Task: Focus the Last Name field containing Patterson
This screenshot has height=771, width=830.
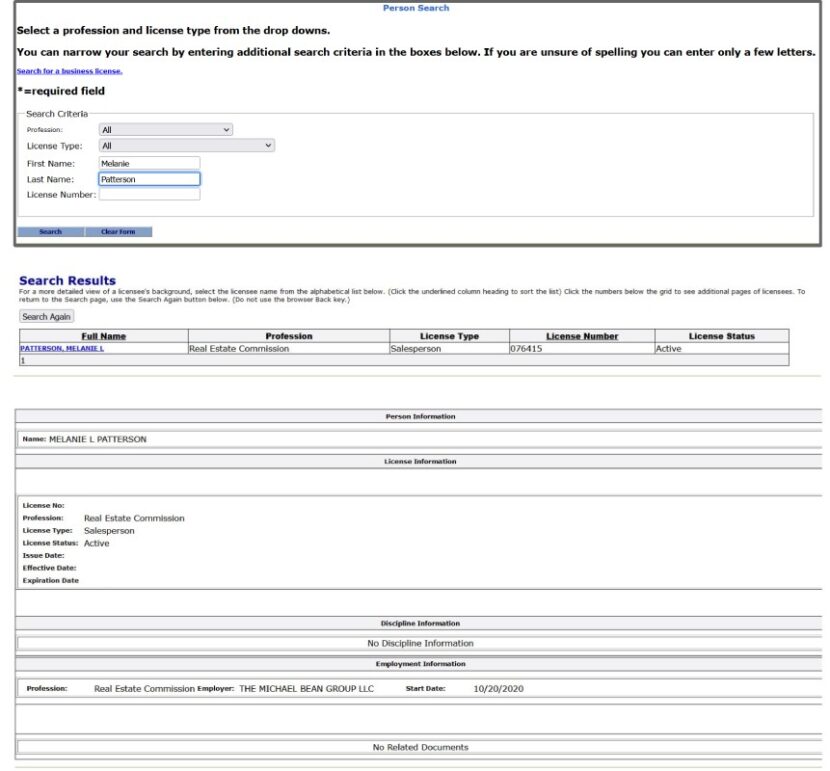Action: pyautogui.click(x=149, y=179)
